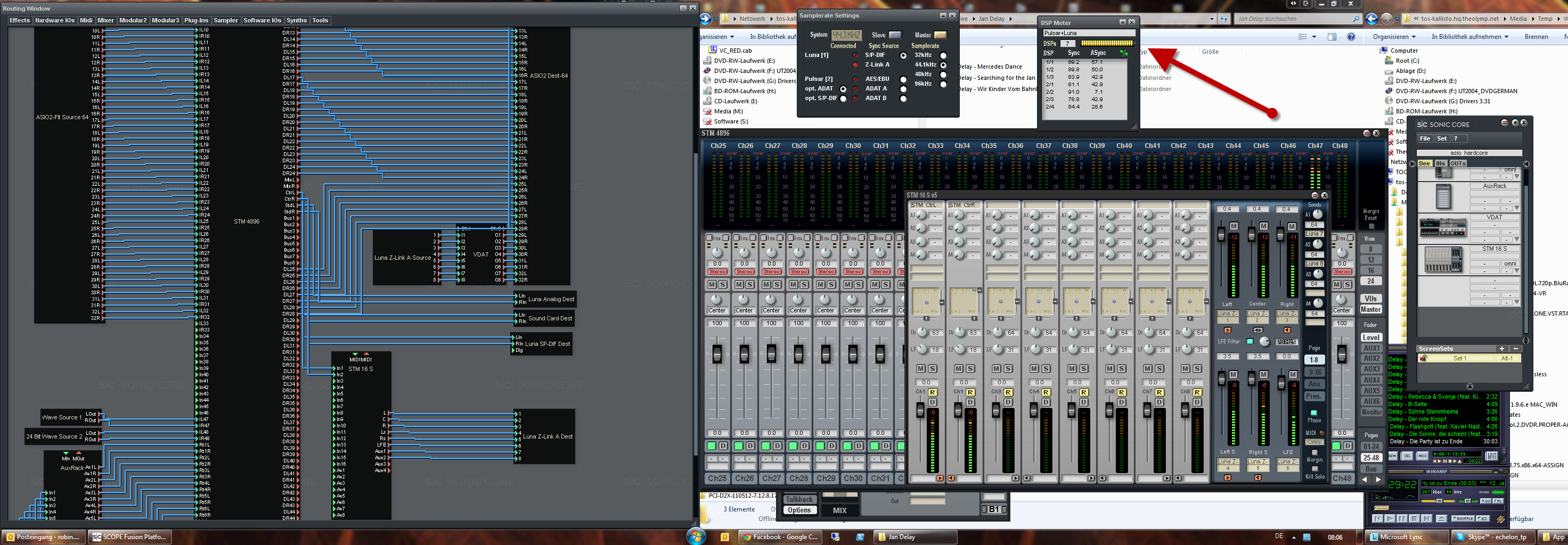Click the AuxRack device icon in Sonic Core
Viewport: 1568px width, 545px height.
point(1444,196)
